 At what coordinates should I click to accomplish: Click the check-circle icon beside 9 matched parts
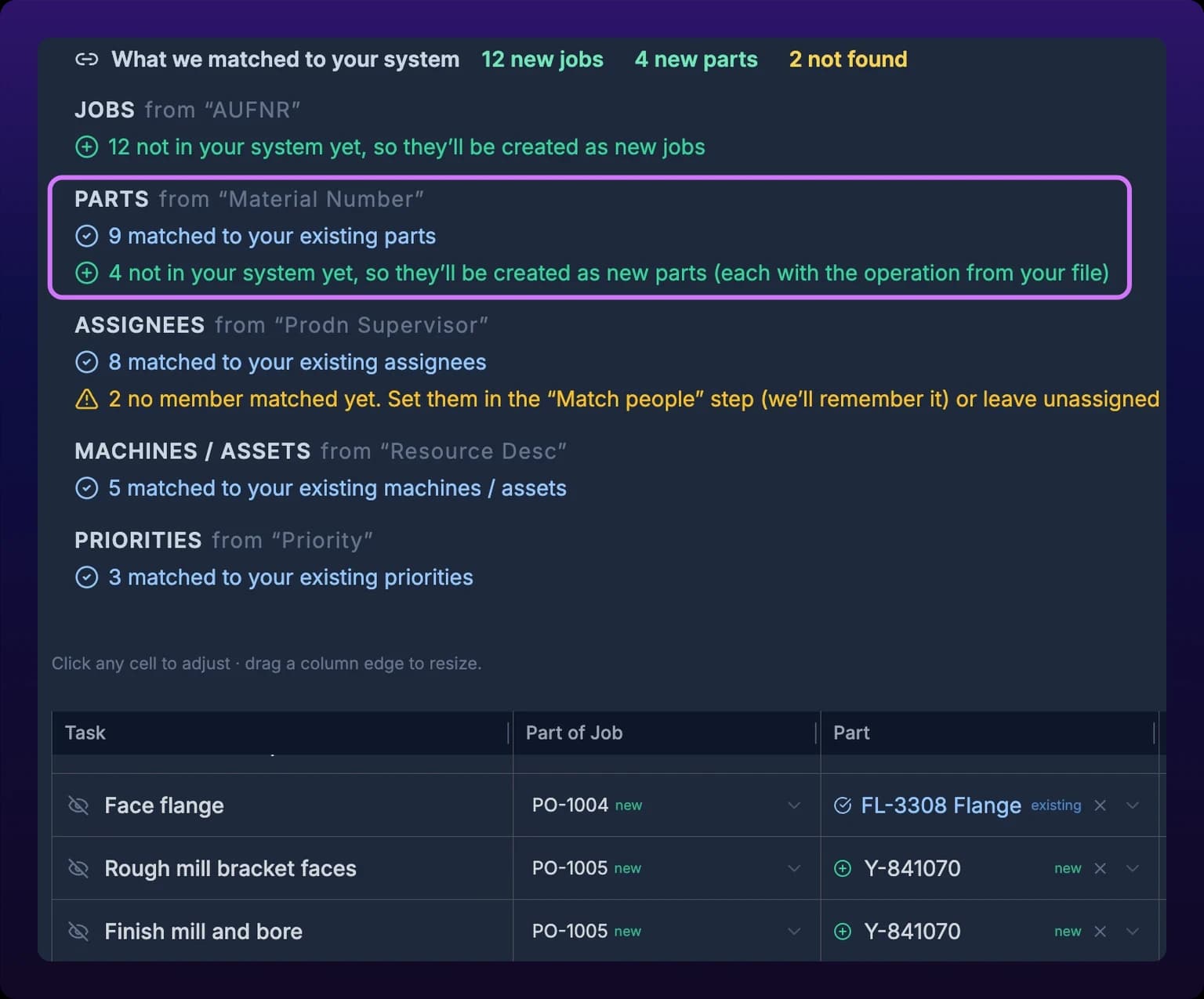click(x=86, y=236)
